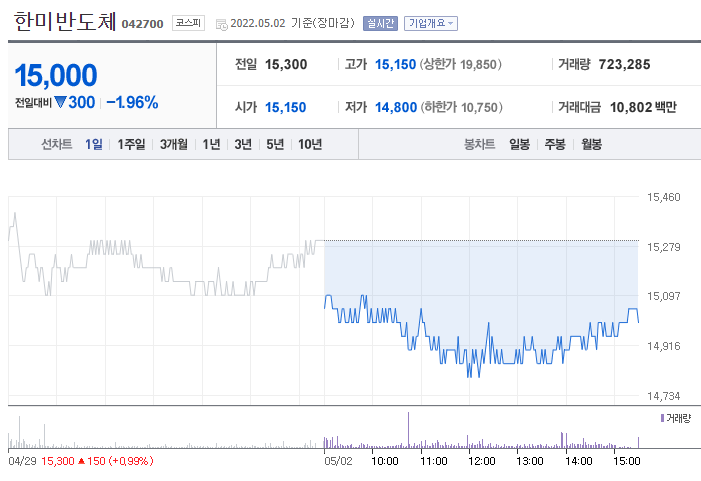Viewport: 701px width, 481px height.
Task: Click the 14,916 y-axis label
Action: point(663,346)
